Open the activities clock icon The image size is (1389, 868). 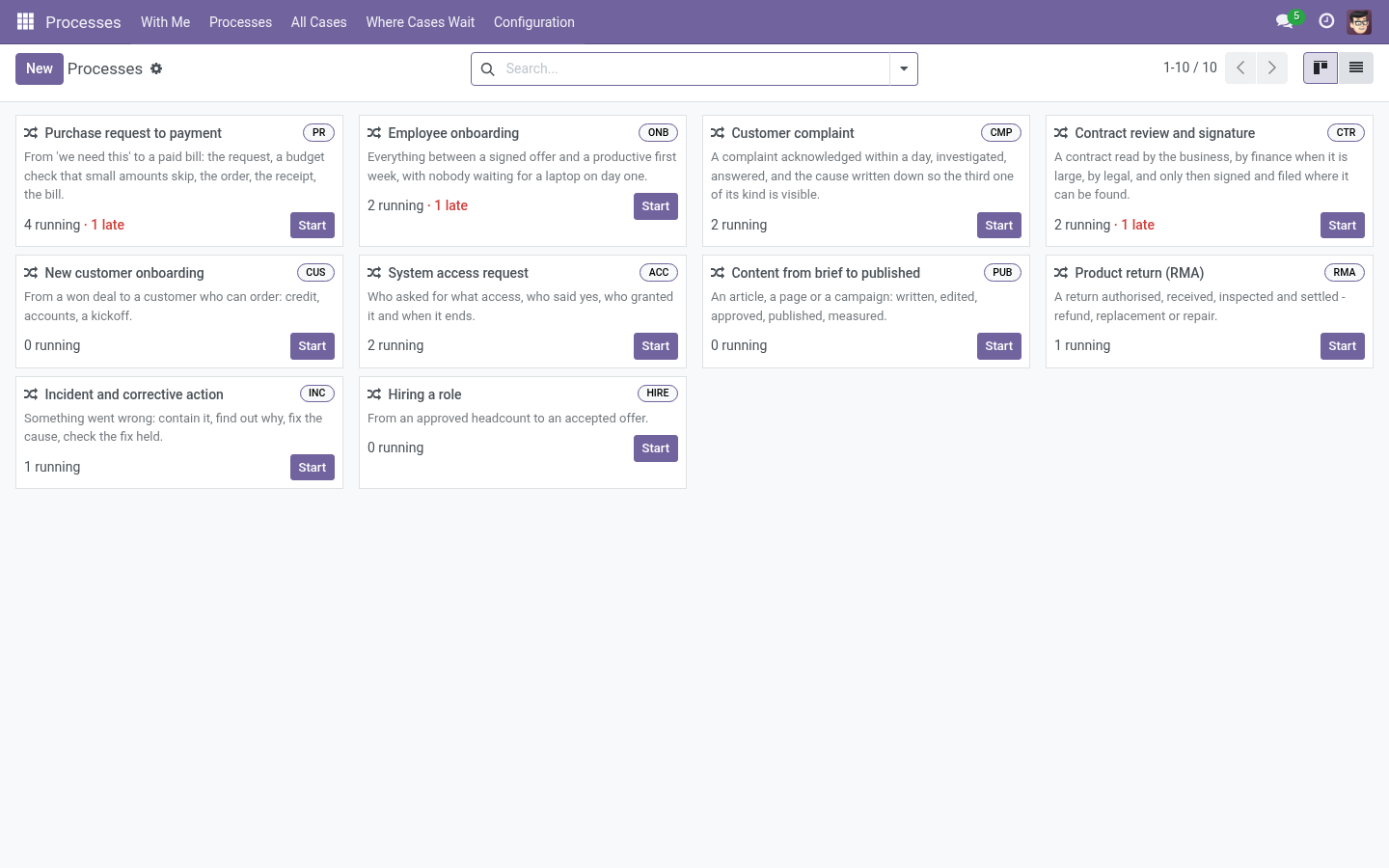pos(1326,21)
